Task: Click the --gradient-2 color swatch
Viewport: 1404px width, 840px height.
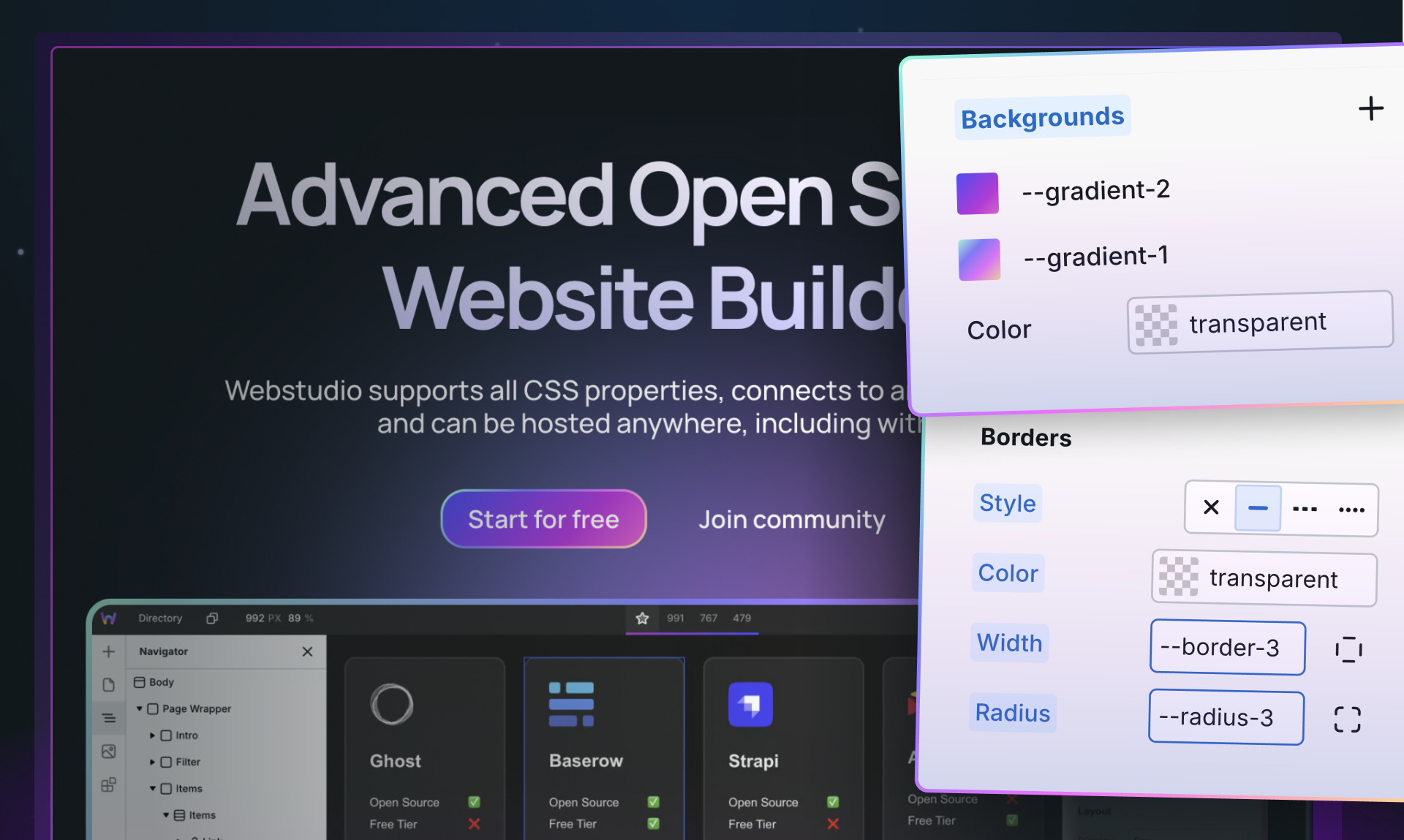Action: pyautogui.click(x=978, y=193)
